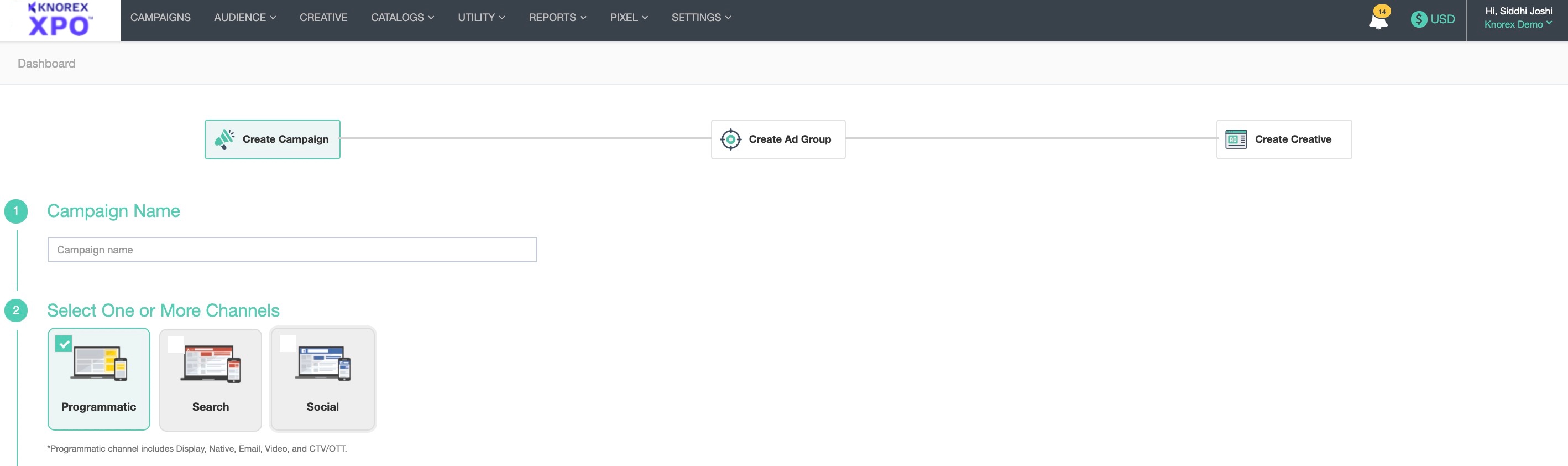Select the Social channel label
Screen dimensions: 1568x466
[322, 407]
